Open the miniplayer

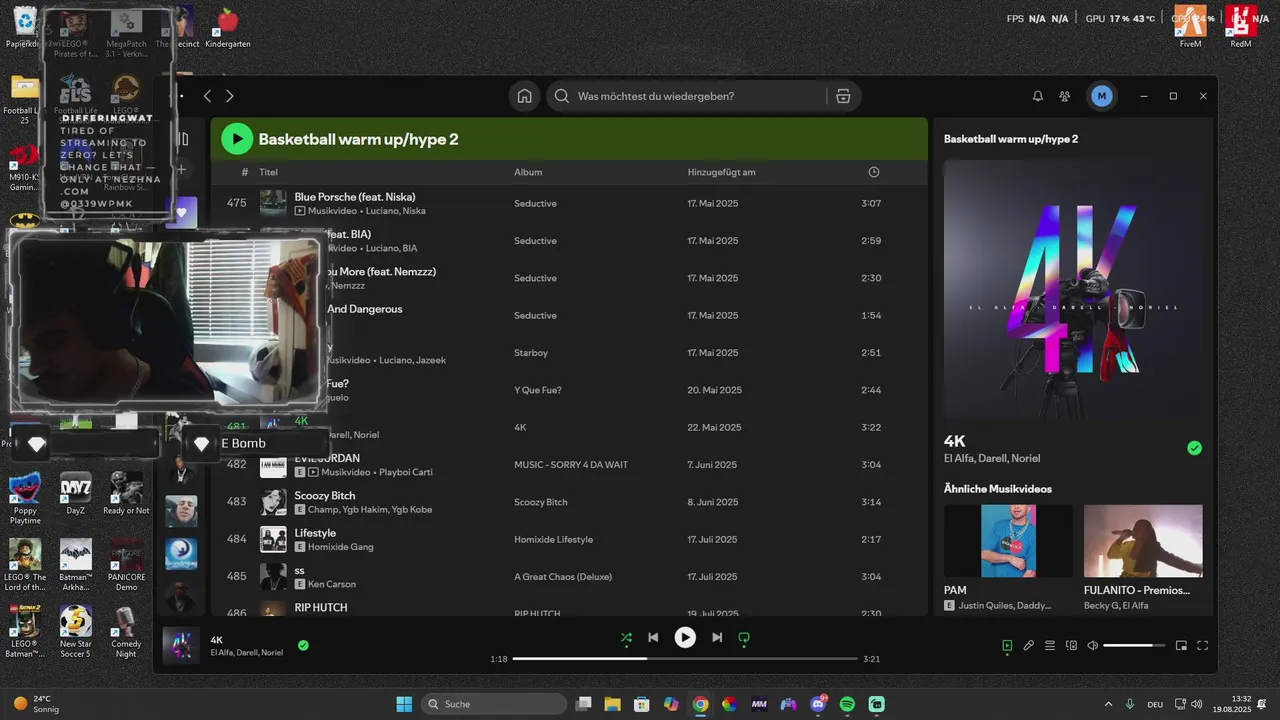tap(1181, 645)
